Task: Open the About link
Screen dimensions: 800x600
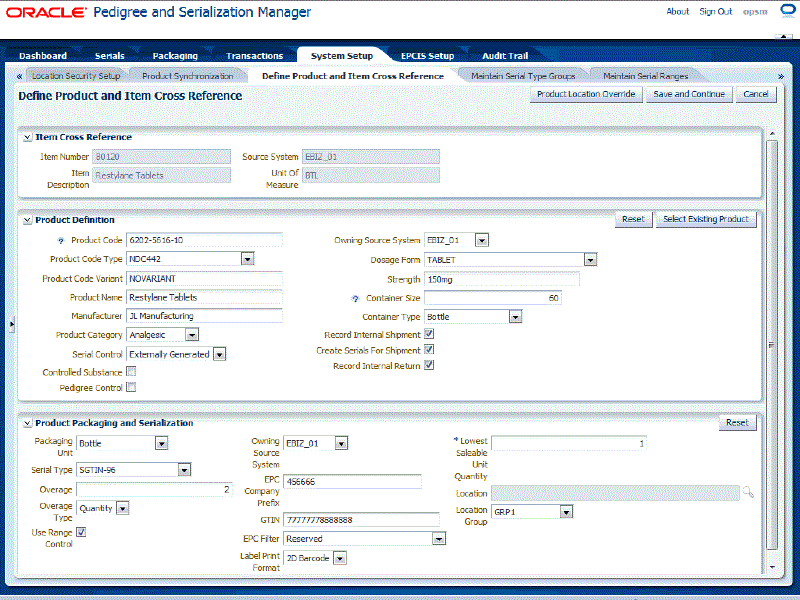Action: 678,12
